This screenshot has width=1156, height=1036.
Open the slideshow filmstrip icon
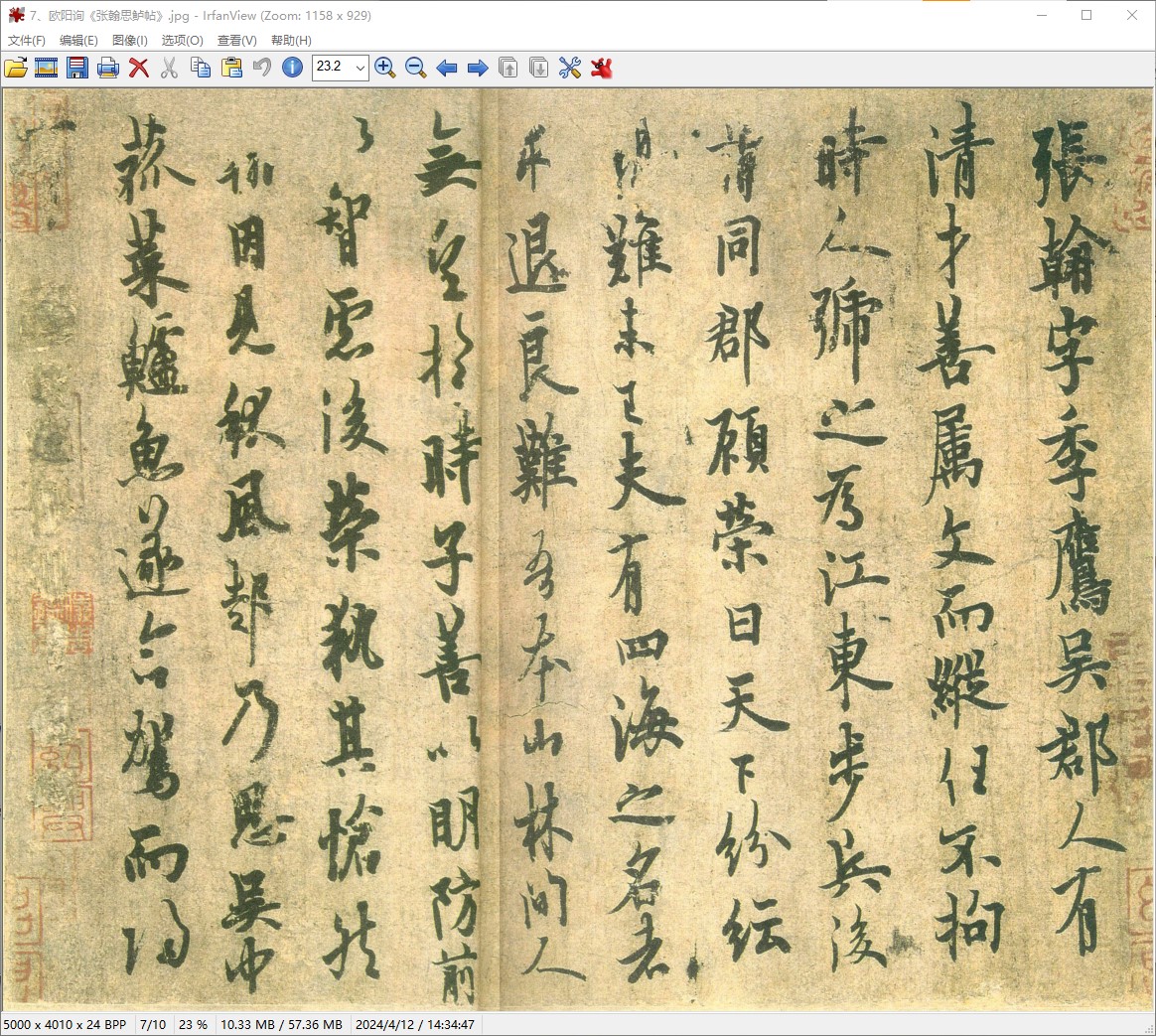tap(47, 68)
